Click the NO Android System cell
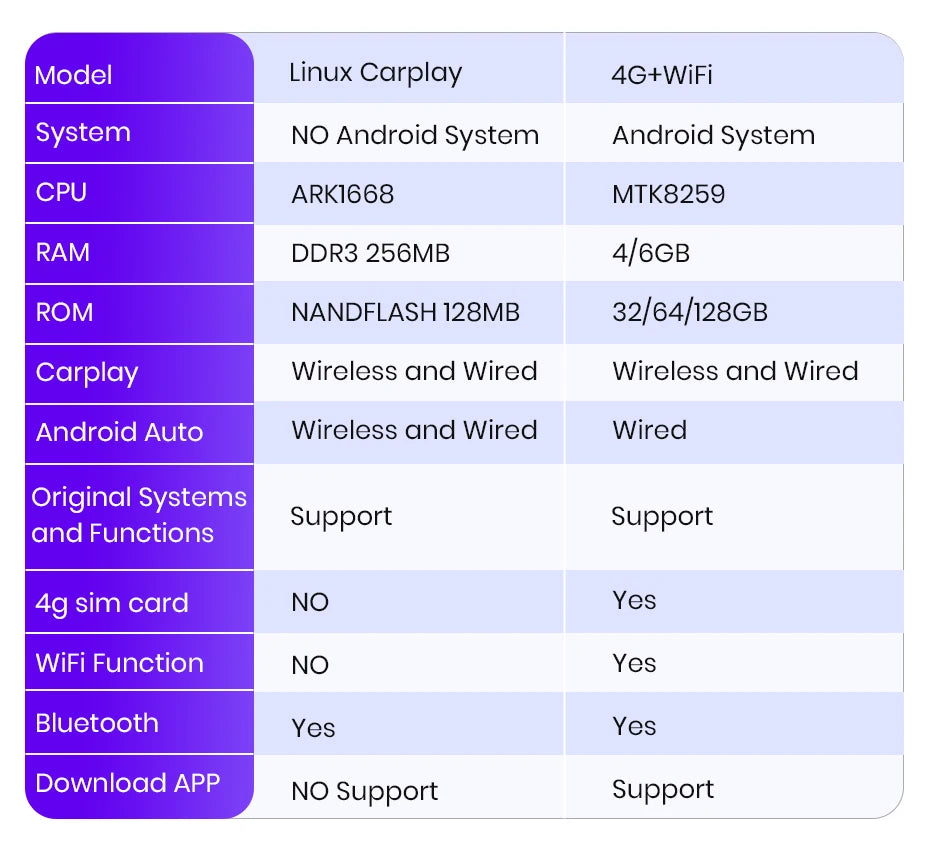930x853 pixels. coord(414,135)
